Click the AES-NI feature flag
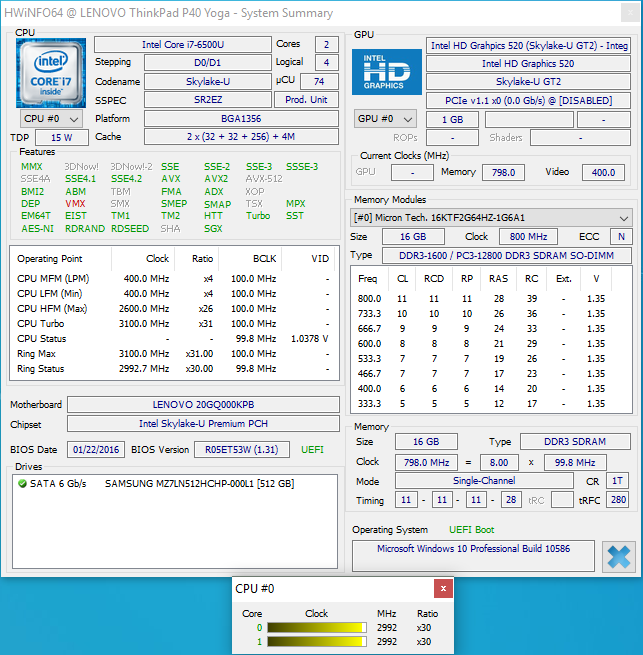 click(37, 229)
